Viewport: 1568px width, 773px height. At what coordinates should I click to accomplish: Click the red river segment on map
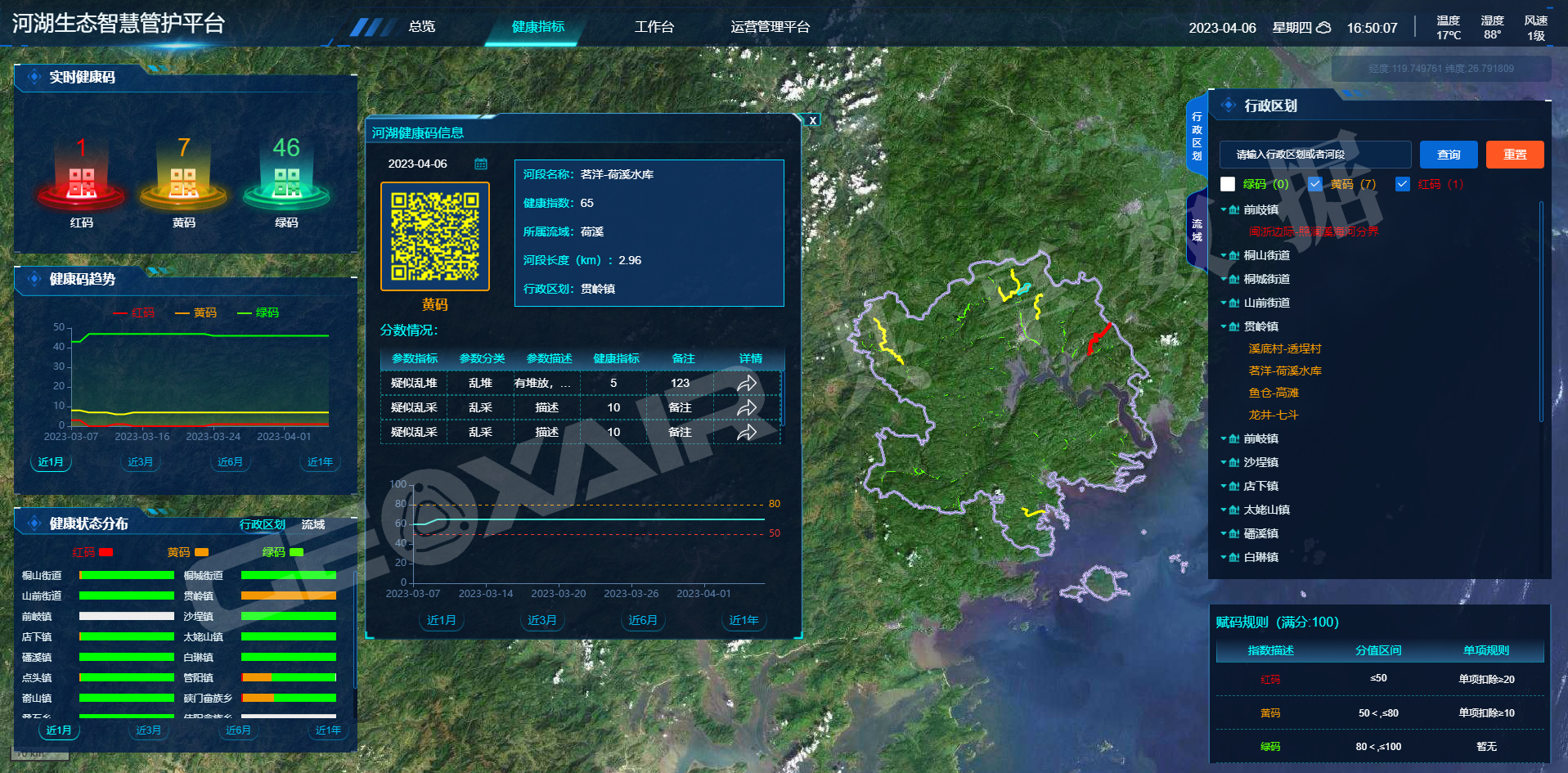(1098, 338)
